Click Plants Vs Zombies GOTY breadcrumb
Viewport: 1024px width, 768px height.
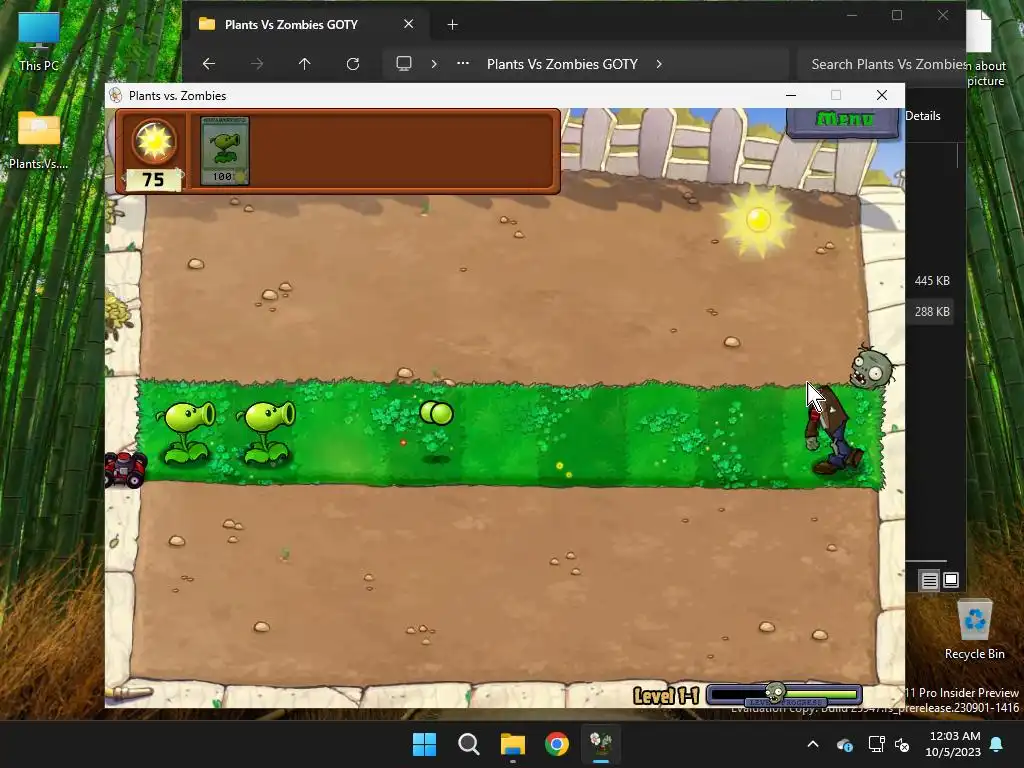562,64
